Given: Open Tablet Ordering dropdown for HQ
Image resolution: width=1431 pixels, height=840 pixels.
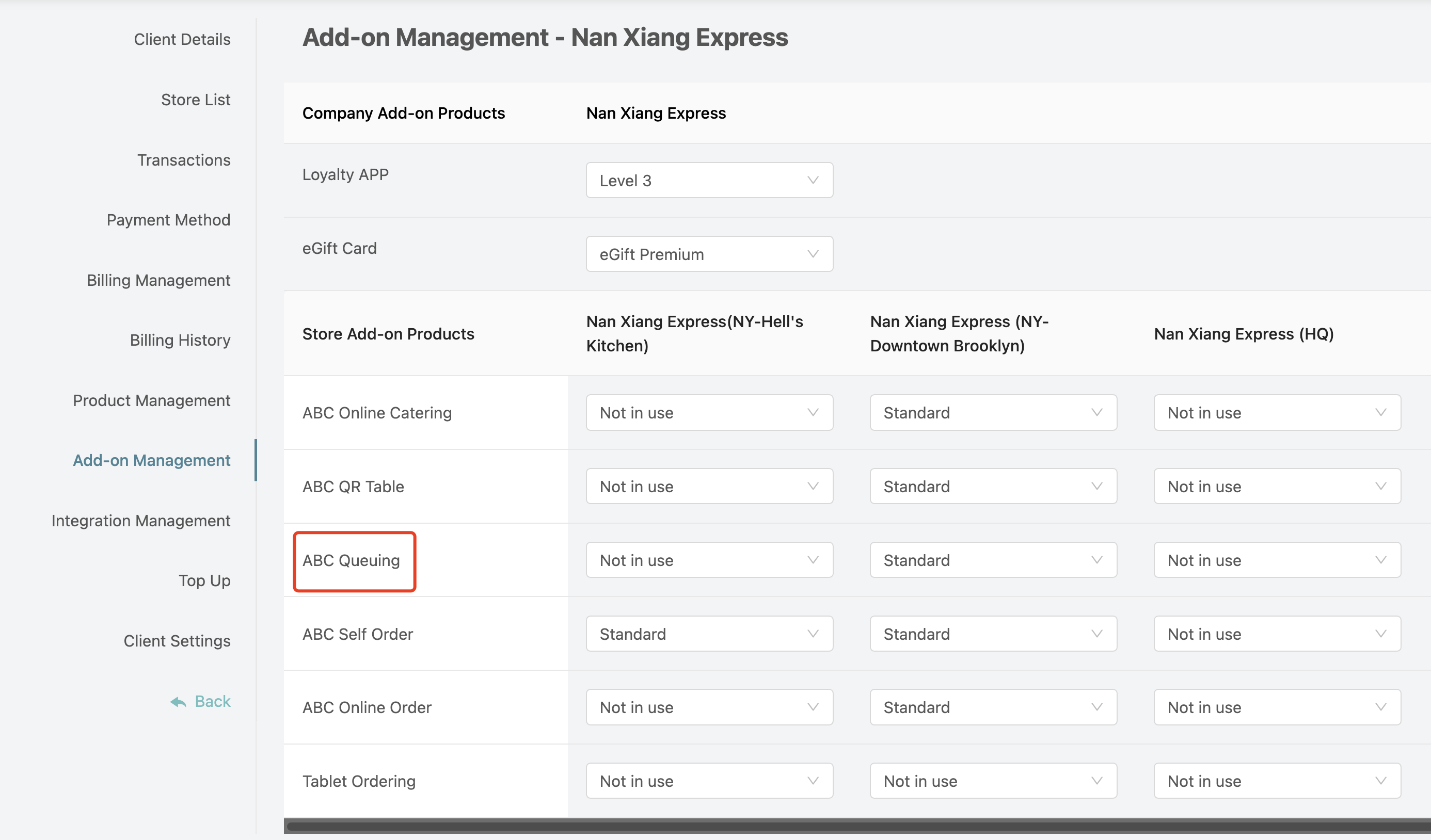Looking at the screenshot, I should pos(1277,781).
